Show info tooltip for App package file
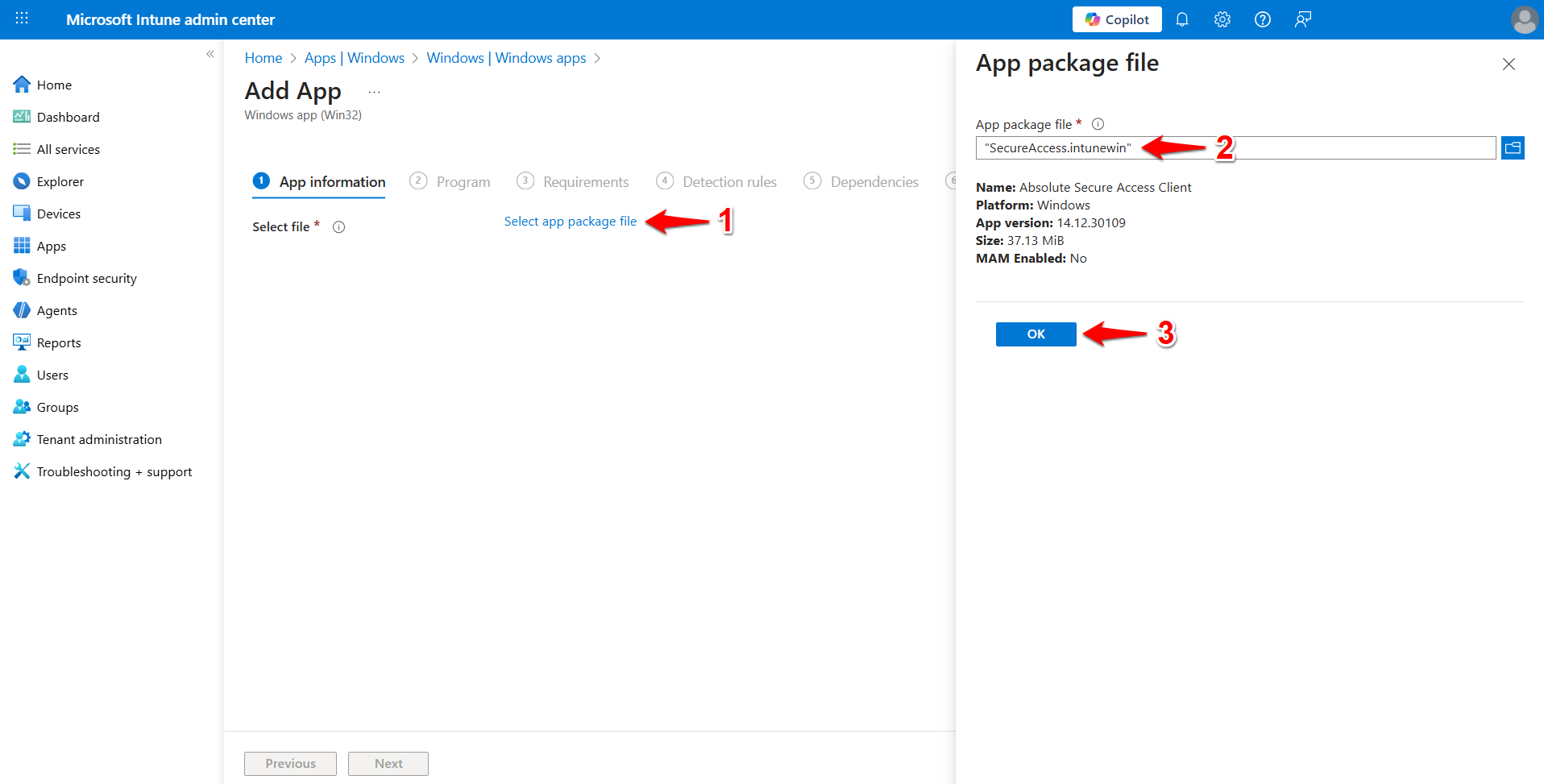Image resolution: width=1544 pixels, height=784 pixels. point(1098,124)
